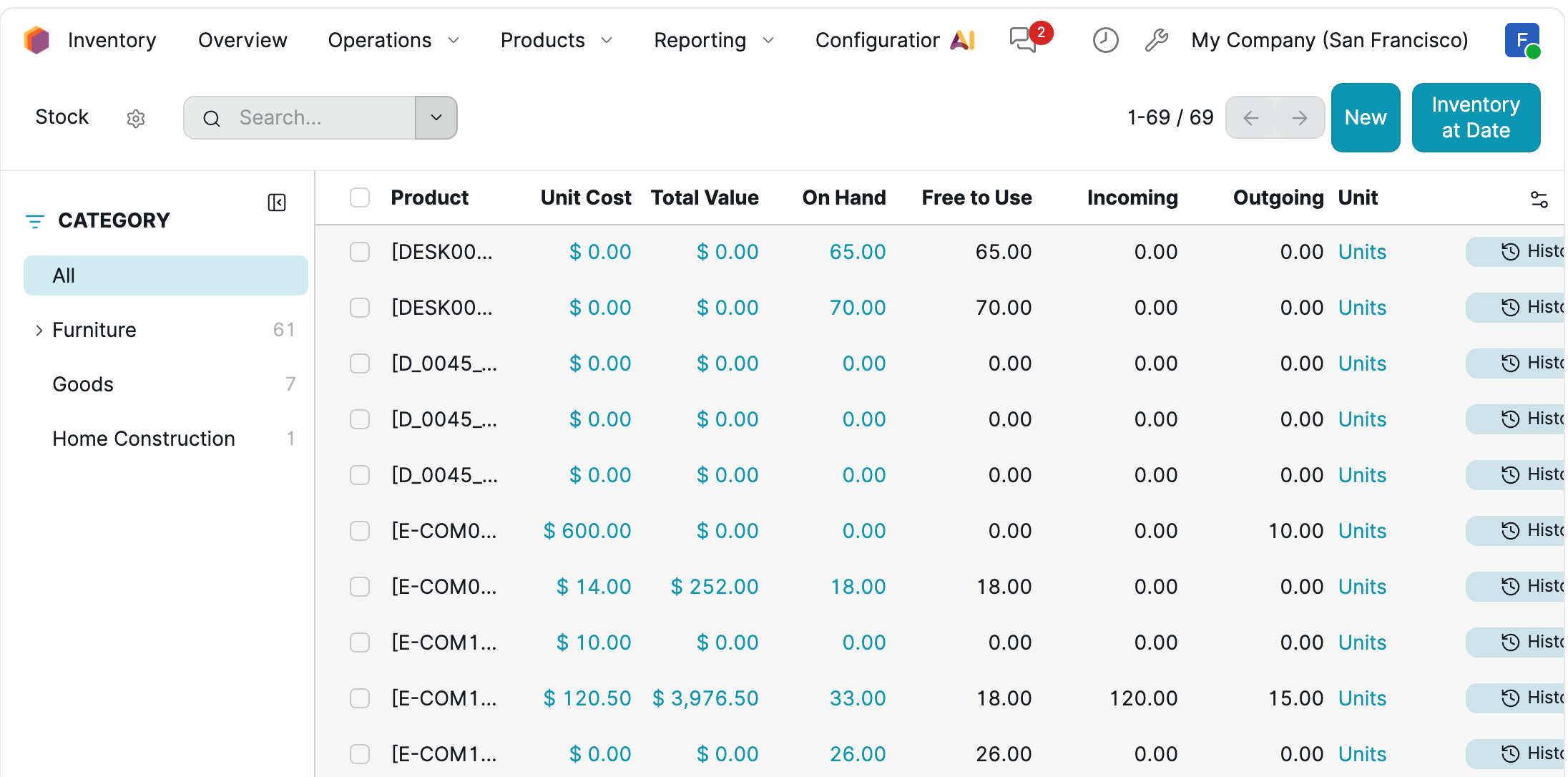
Task: Tick checkbox for first DESK00 row
Action: (x=360, y=252)
